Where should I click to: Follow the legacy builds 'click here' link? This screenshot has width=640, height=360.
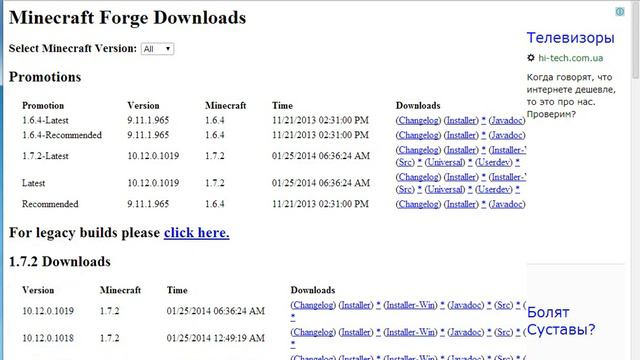[x=196, y=233]
